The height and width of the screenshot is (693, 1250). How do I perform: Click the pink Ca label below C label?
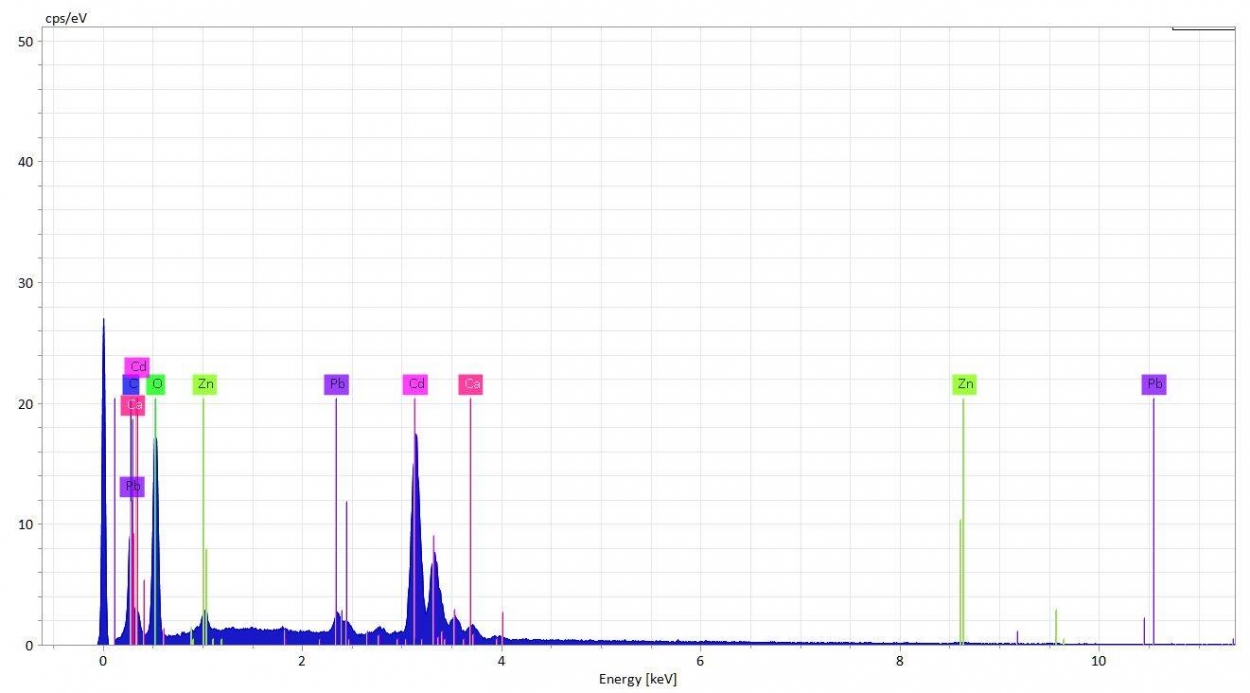(133, 405)
